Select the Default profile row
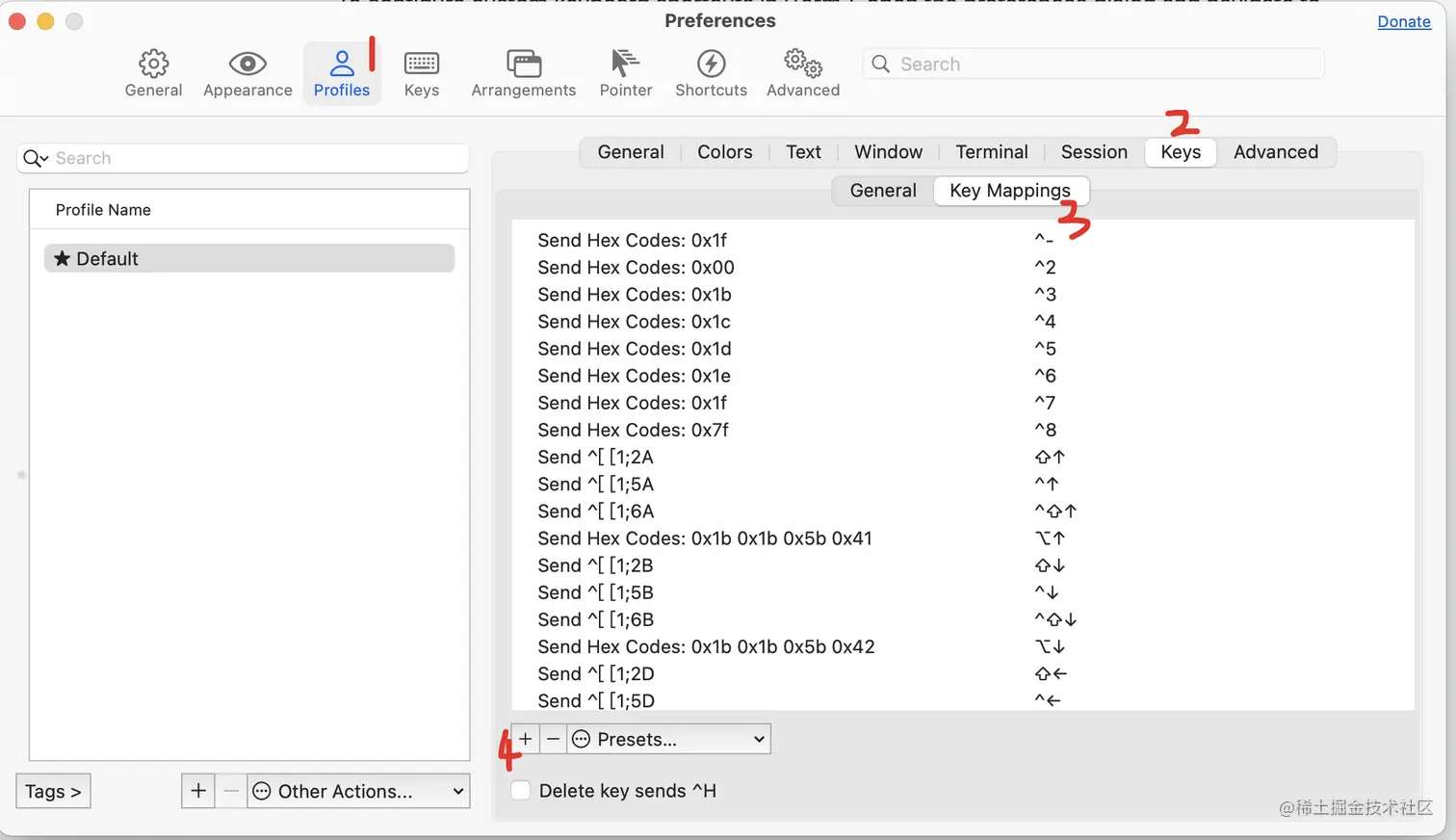Viewport: 1456px width, 840px height. [x=249, y=258]
